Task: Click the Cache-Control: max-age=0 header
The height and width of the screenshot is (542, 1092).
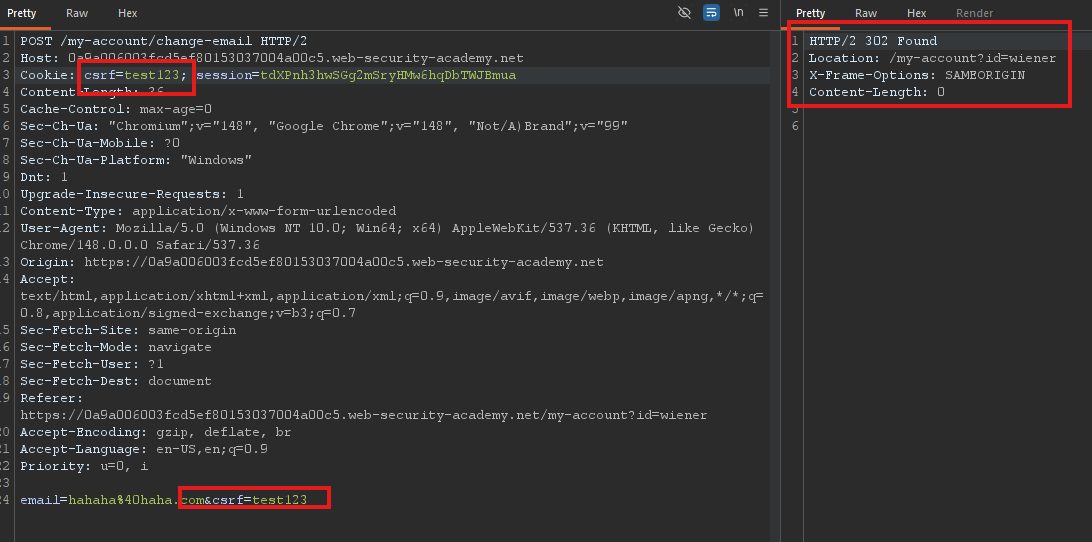Action: [116, 109]
